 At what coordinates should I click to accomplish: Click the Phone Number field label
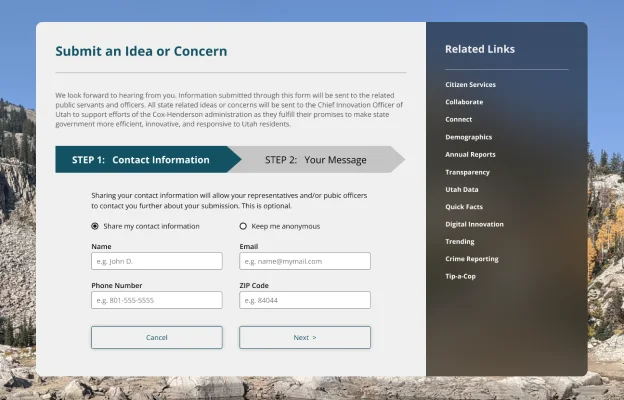tap(117, 285)
